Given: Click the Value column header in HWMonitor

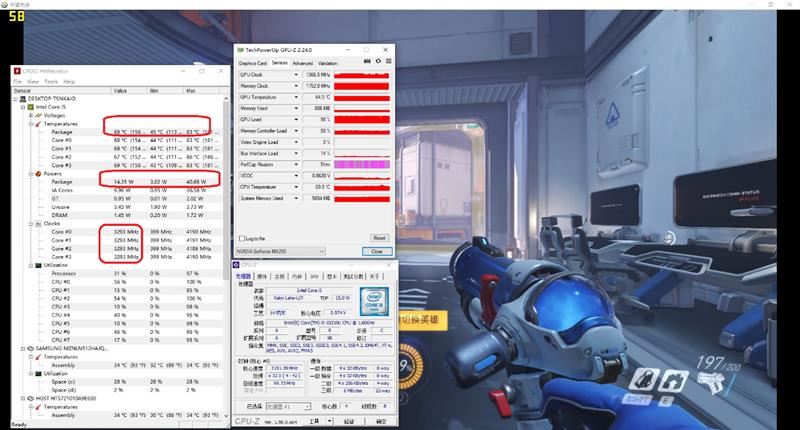Looking at the screenshot, I should 129,91.
